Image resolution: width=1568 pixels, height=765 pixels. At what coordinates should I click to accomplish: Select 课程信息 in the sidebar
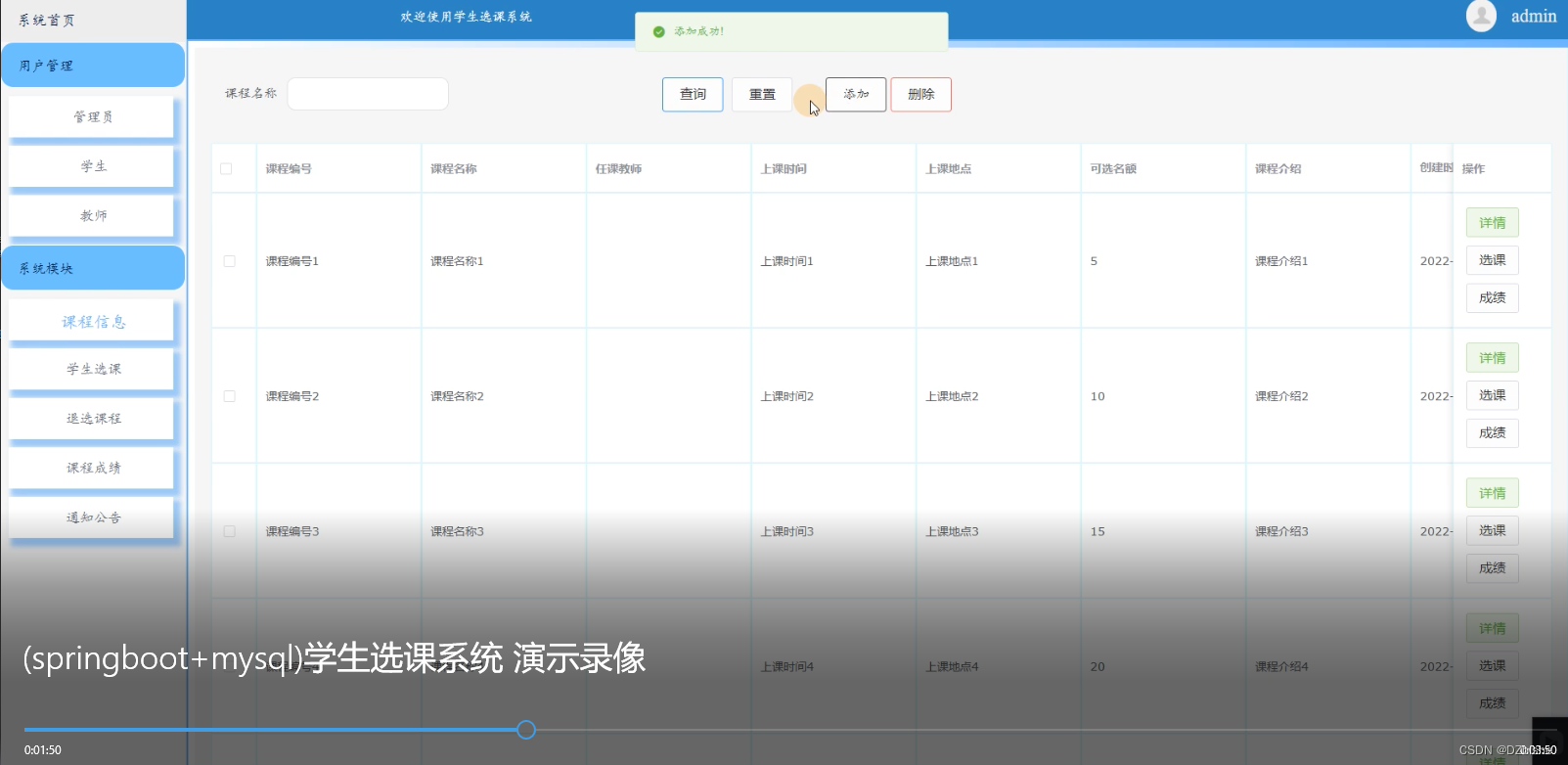point(92,321)
